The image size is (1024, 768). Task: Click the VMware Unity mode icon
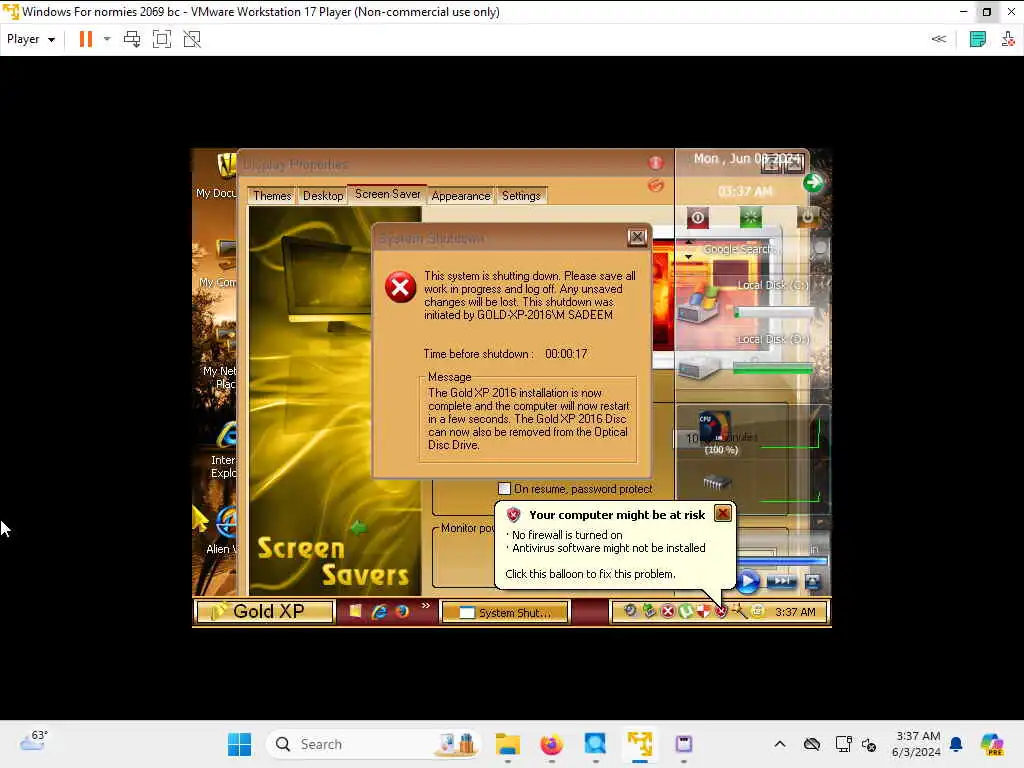click(x=192, y=39)
